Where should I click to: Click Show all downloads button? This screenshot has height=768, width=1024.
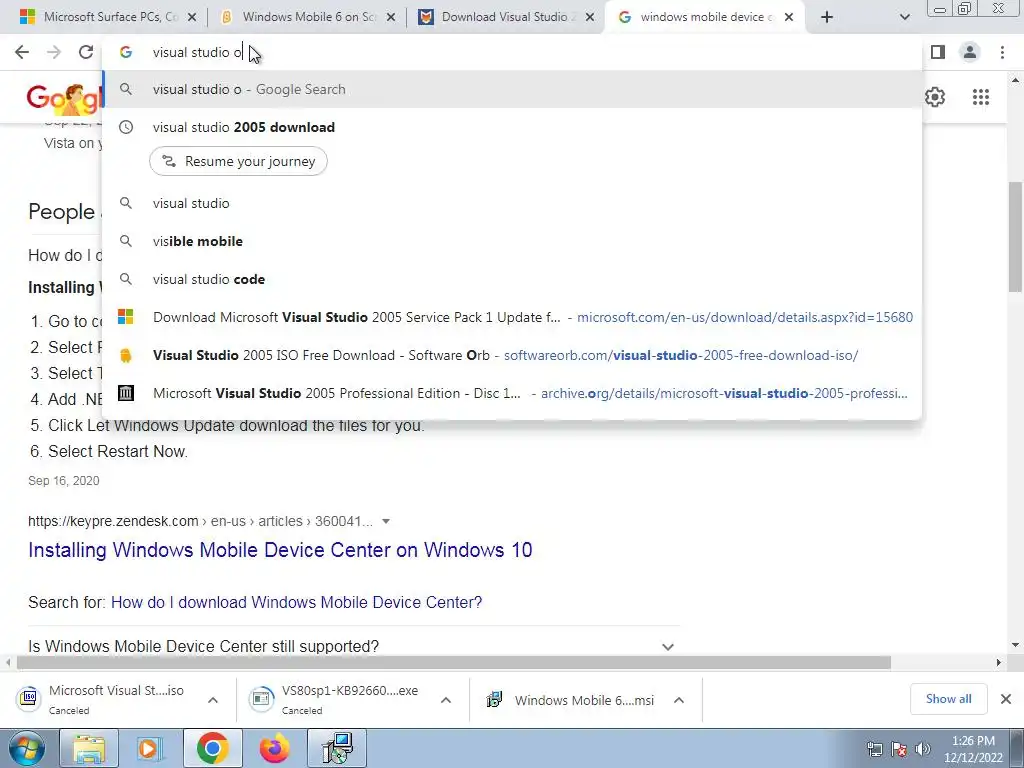(x=948, y=699)
